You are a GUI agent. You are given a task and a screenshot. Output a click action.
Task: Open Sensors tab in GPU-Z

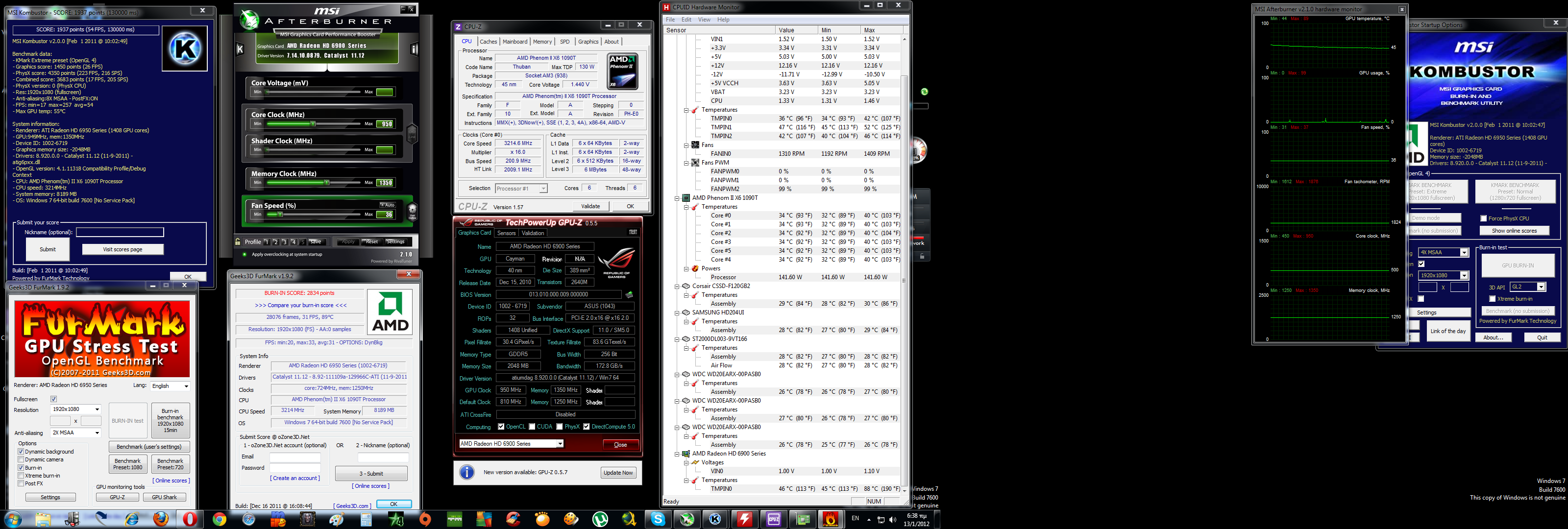click(506, 233)
